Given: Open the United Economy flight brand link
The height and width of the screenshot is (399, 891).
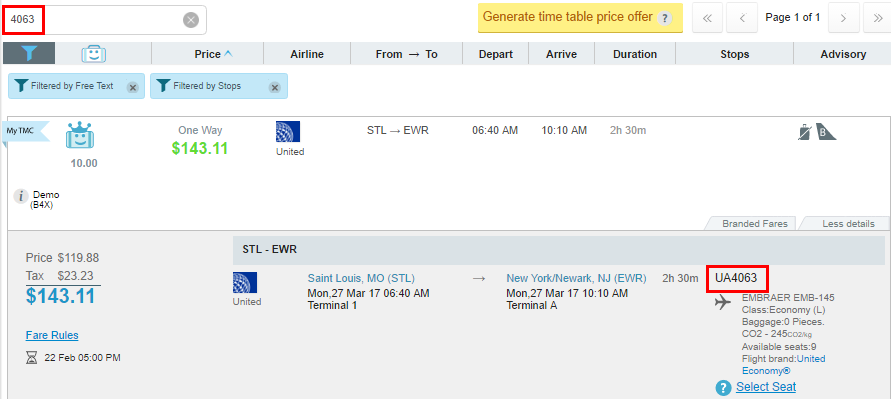Looking at the screenshot, I should [x=784, y=365].
